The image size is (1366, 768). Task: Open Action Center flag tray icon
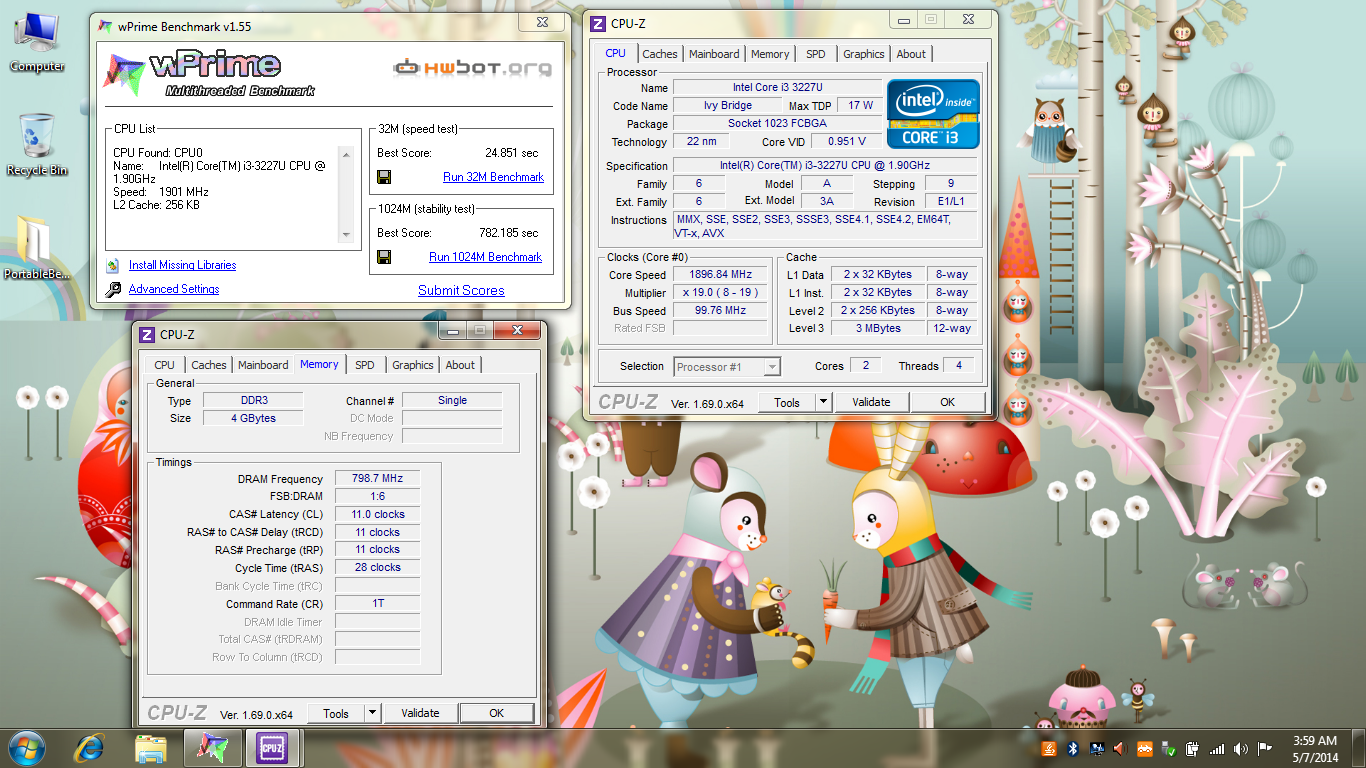[x=1265, y=748]
